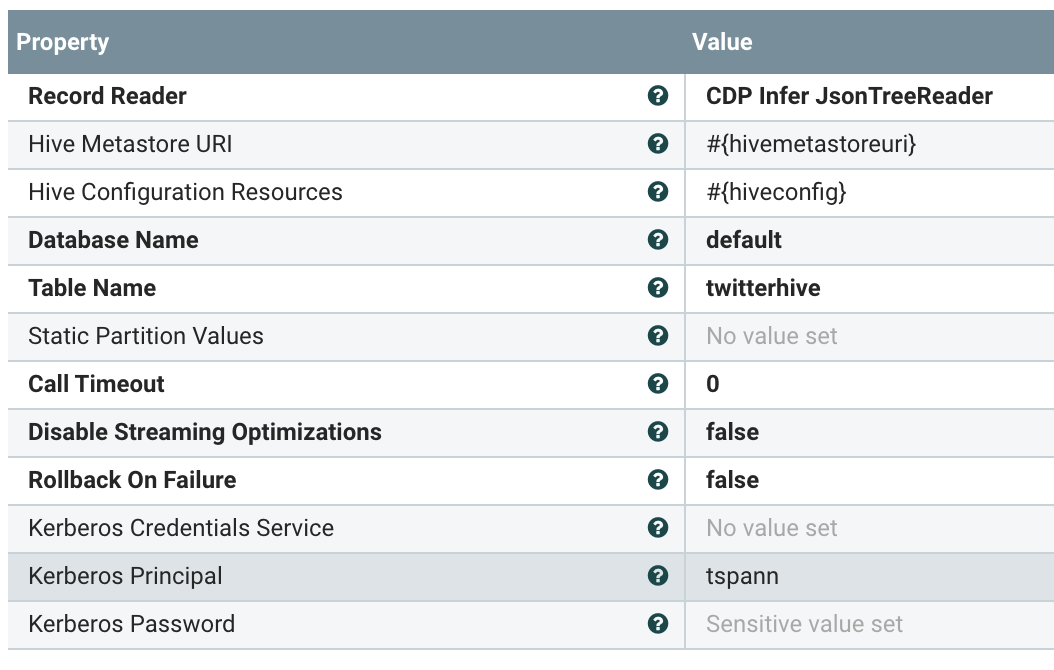Click the Database Name help icon
This screenshot has width=1054, height=670.
click(657, 240)
